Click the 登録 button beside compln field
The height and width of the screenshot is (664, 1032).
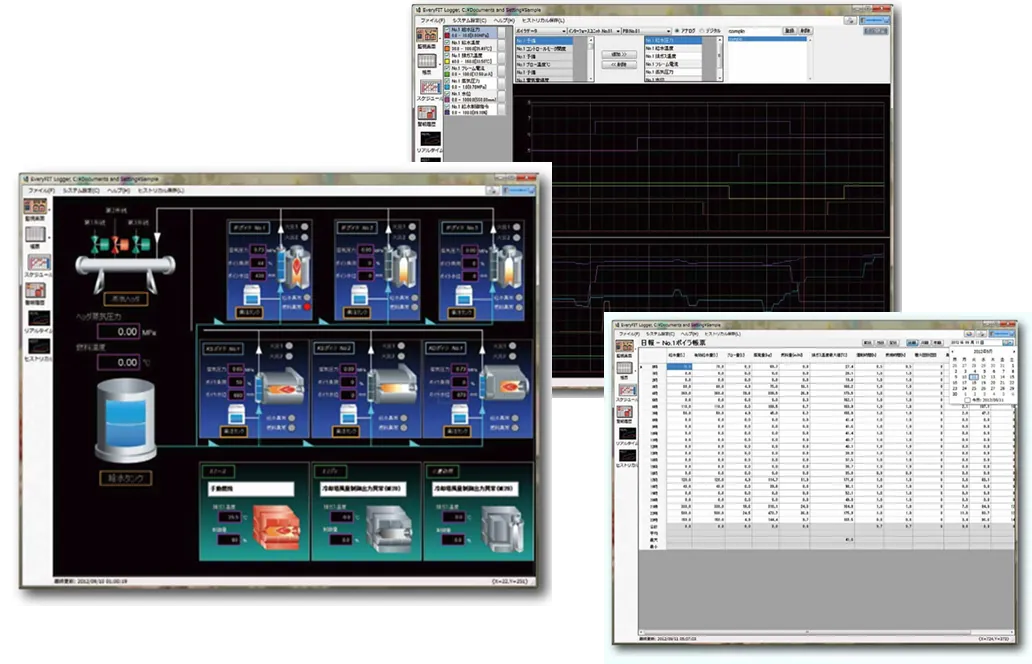click(789, 31)
